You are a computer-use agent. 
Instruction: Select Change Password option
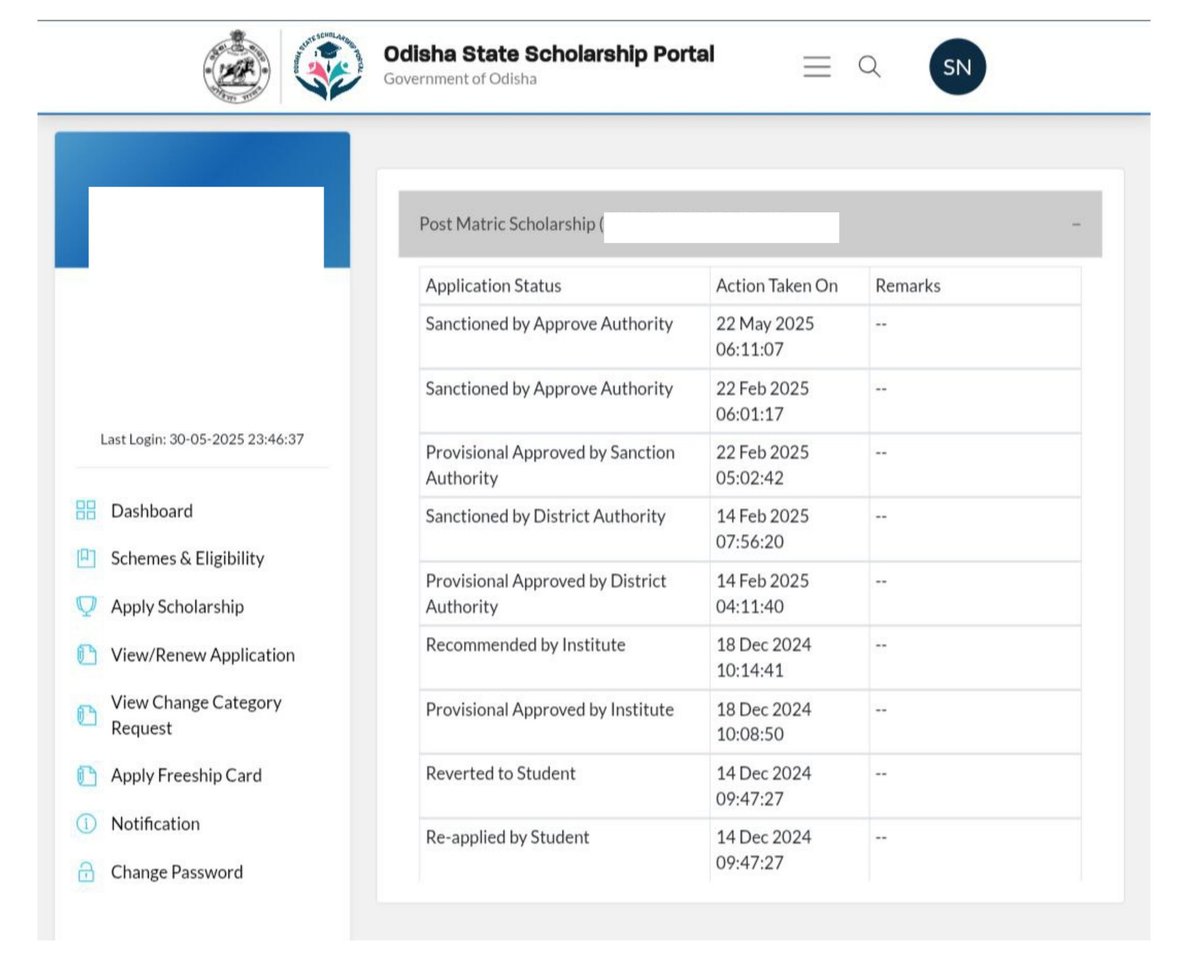pos(177,872)
